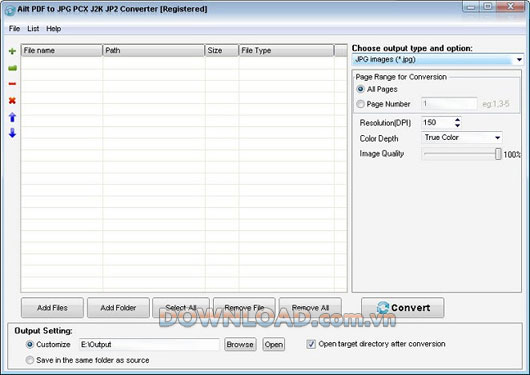
Task: Click the Size column header
Action: click(x=222, y=50)
